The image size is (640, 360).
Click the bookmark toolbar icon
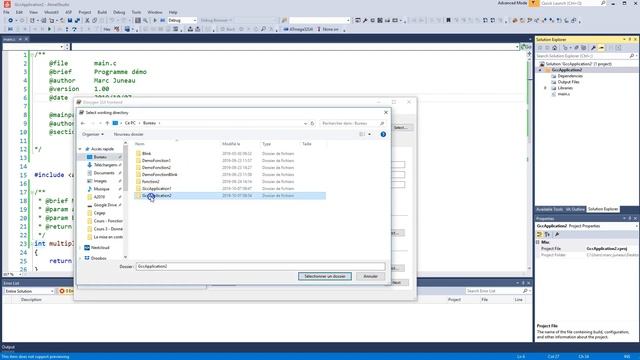[448, 20]
